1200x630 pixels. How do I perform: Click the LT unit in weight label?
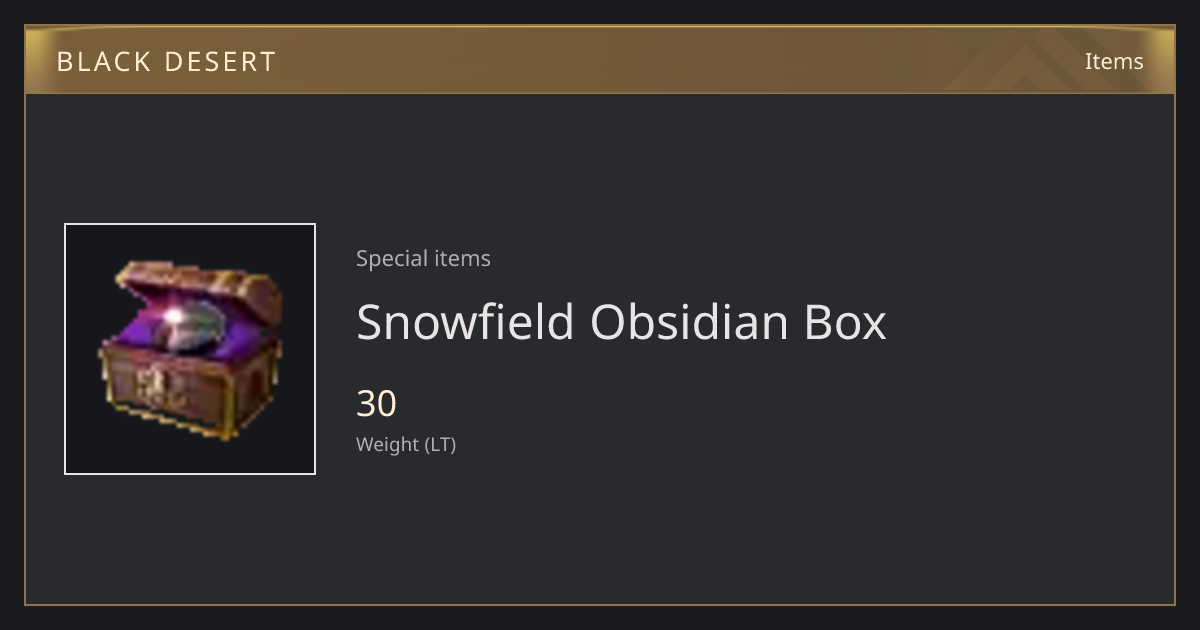(x=440, y=445)
